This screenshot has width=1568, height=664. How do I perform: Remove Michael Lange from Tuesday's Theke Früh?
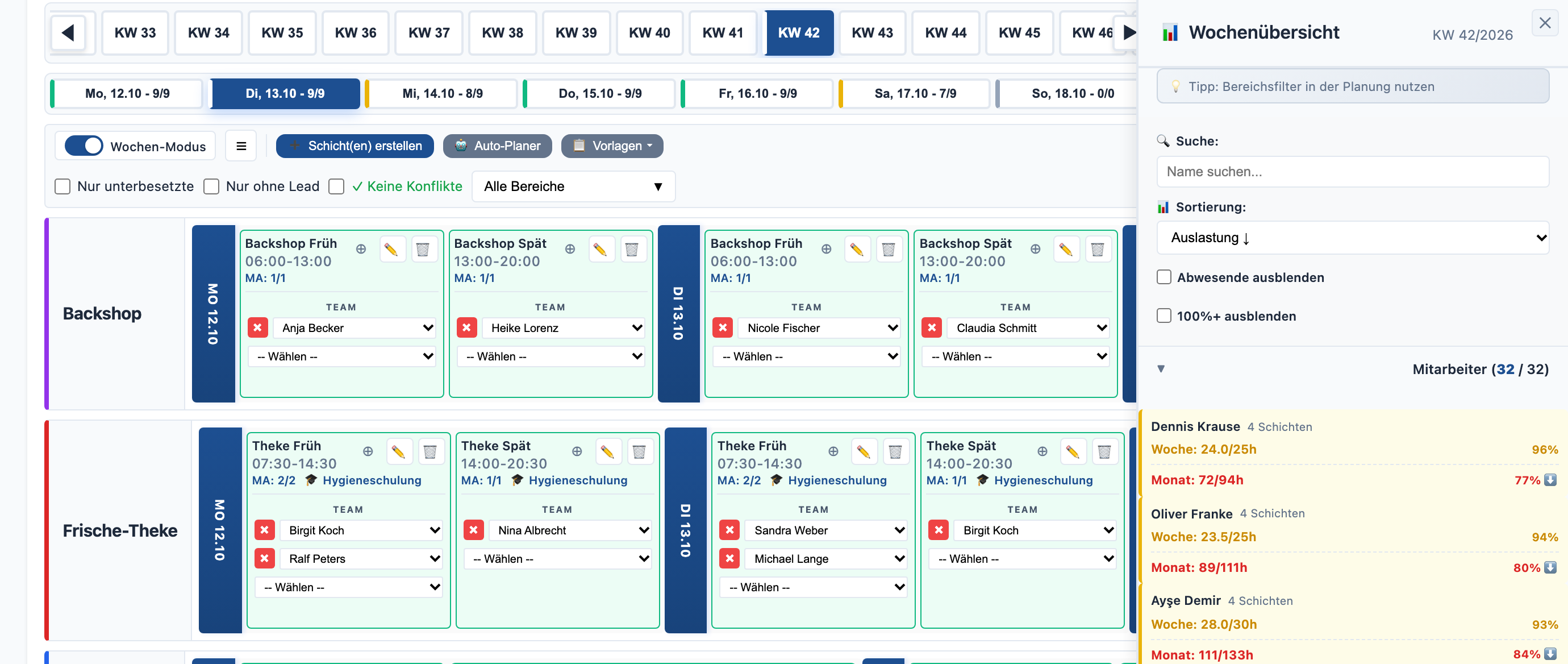coord(729,559)
